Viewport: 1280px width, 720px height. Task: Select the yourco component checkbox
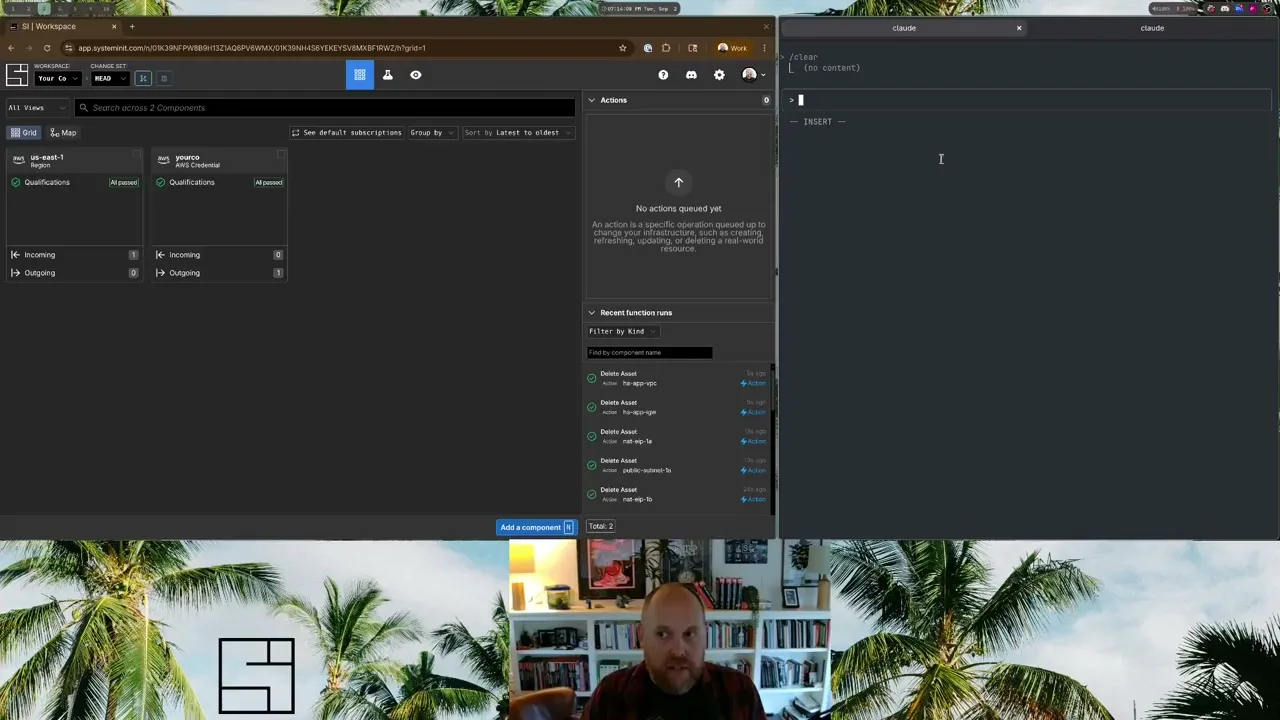pyautogui.click(x=281, y=155)
